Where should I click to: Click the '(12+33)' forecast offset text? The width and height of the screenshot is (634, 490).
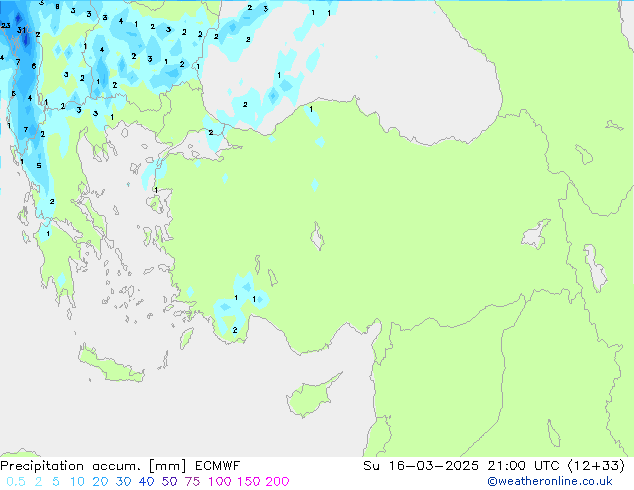pos(596,466)
